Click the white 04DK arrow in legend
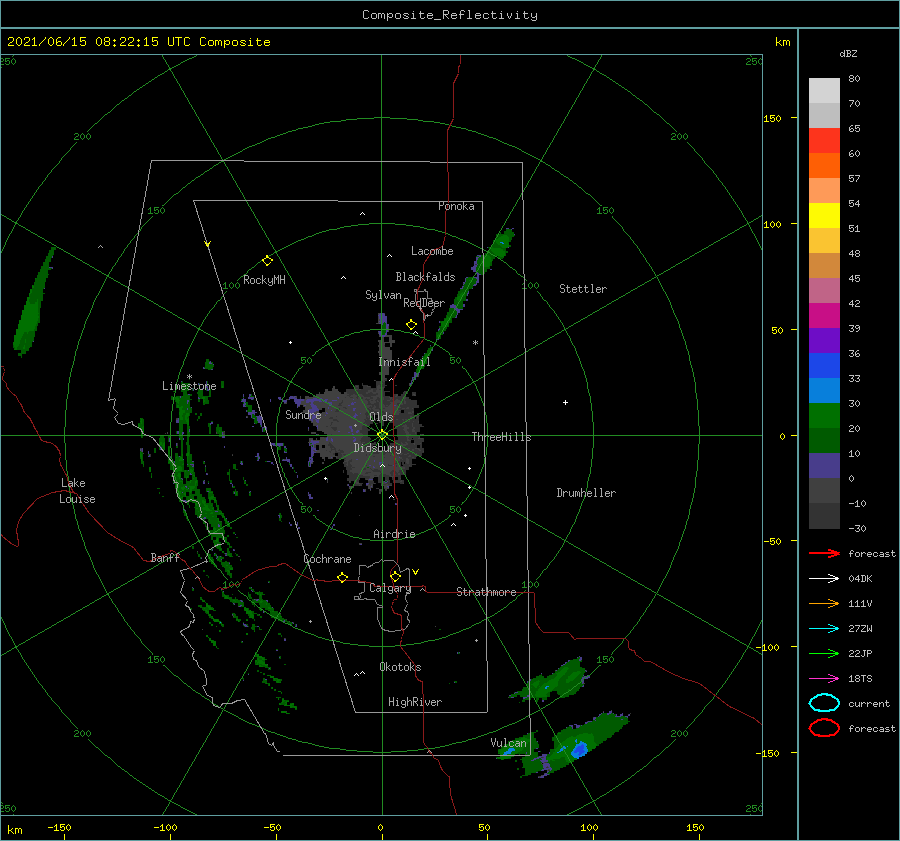The height and width of the screenshot is (841, 900). coord(824,578)
